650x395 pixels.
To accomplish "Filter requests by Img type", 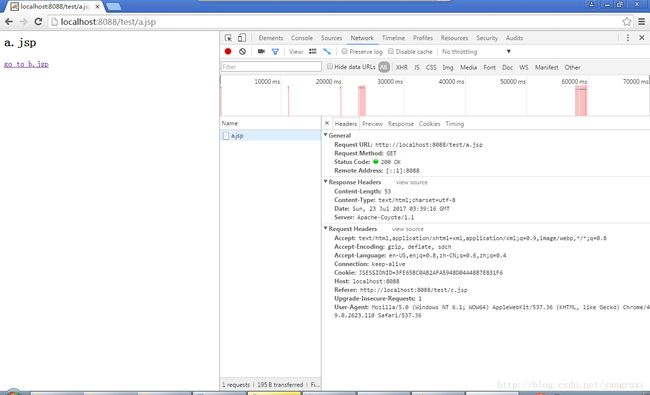I will click(x=448, y=67).
